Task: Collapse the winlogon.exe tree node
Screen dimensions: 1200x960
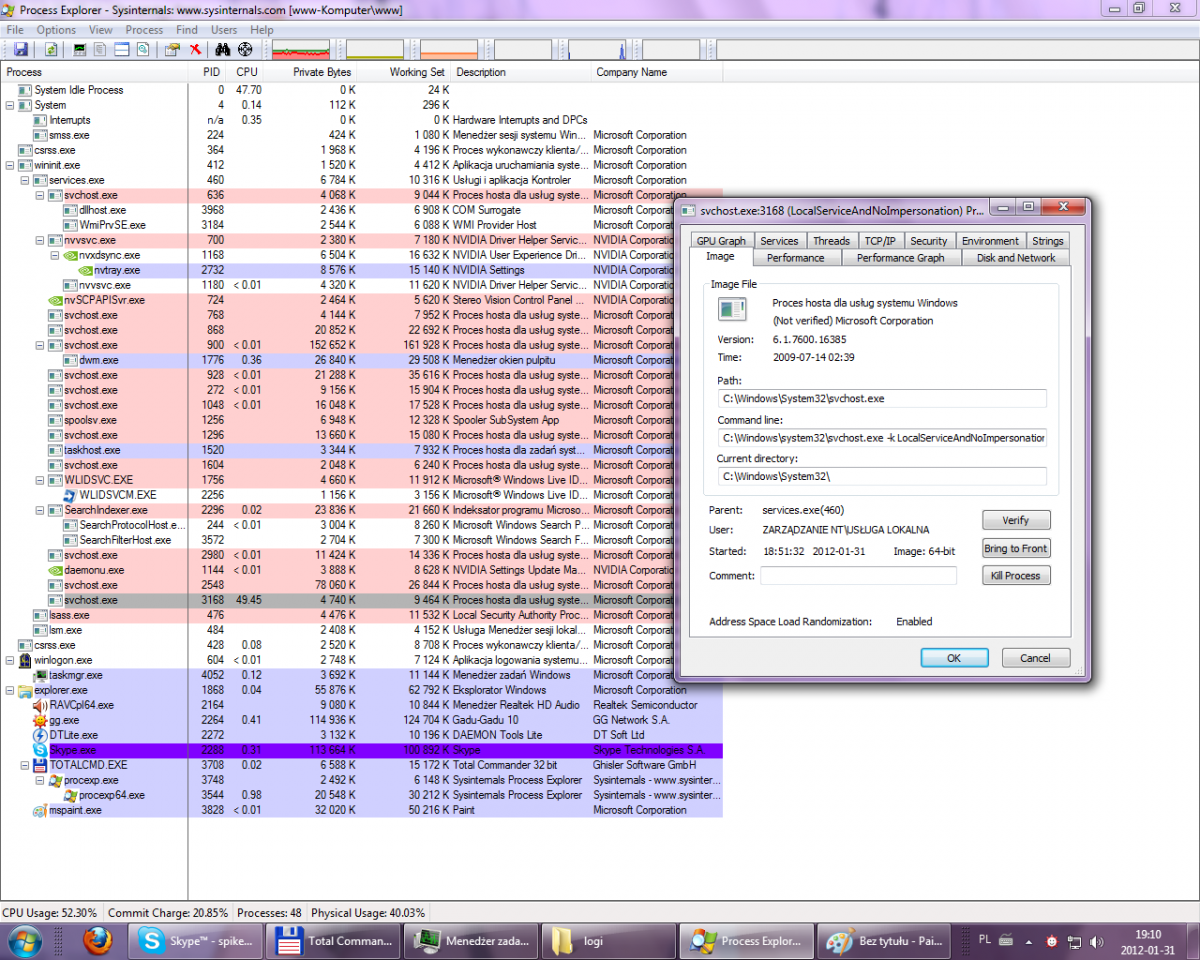Action: [x=10, y=660]
